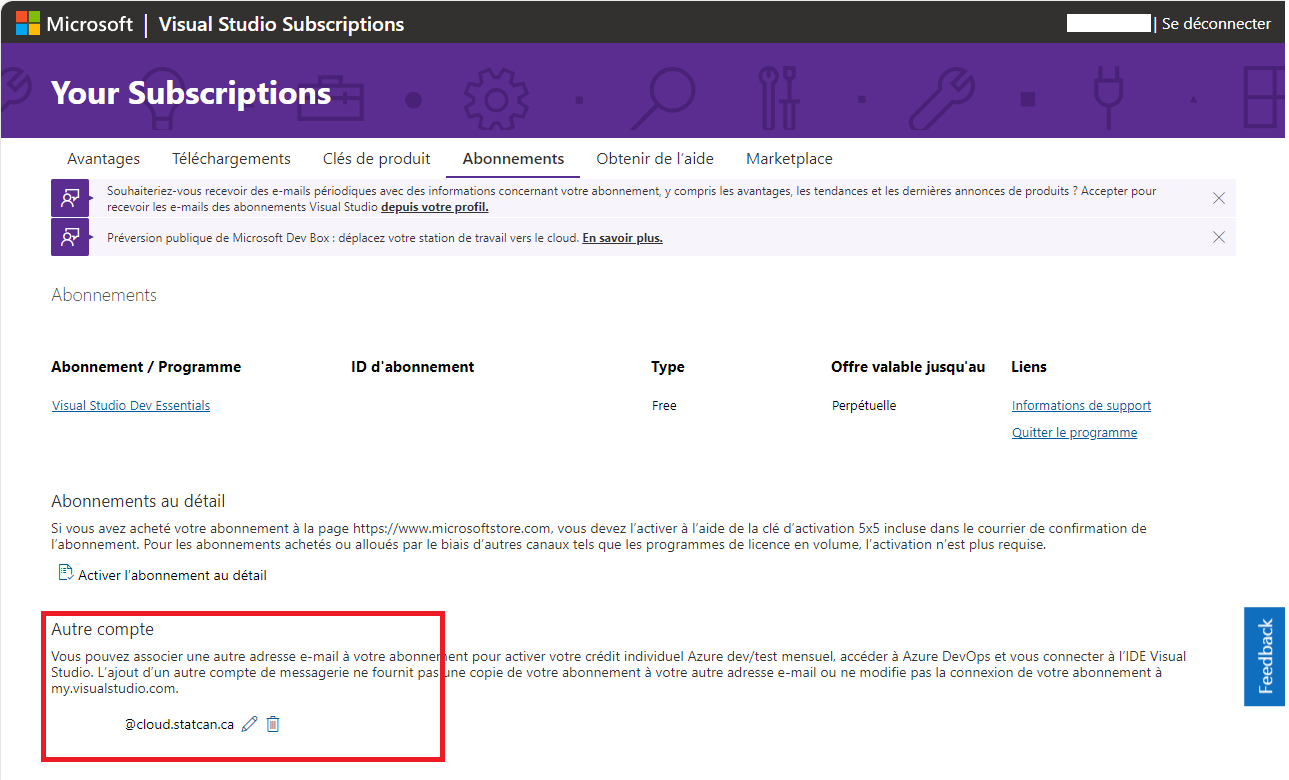Viewport: 1289px width, 780px height.
Task: Click the Se déconnecter link
Action: pos(1216,23)
